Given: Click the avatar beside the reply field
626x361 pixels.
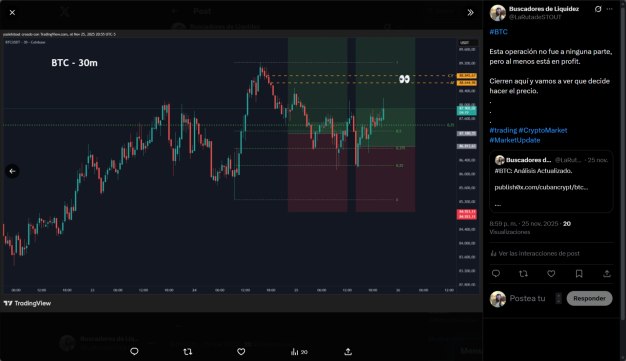Looking at the screenshot, I should 498,299.
